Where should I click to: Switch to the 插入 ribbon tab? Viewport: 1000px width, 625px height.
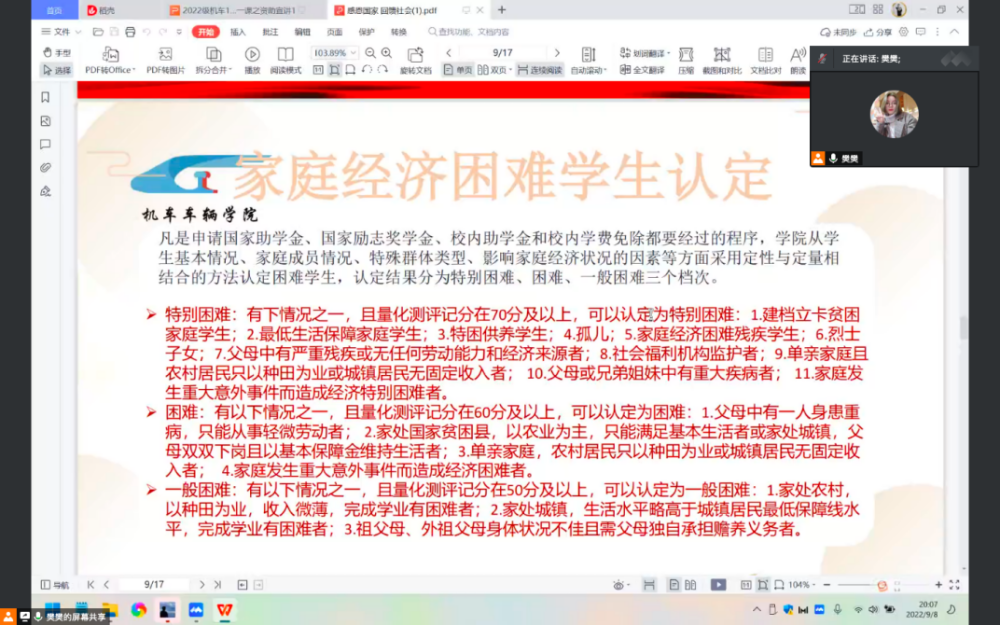(x=236, y=31)
